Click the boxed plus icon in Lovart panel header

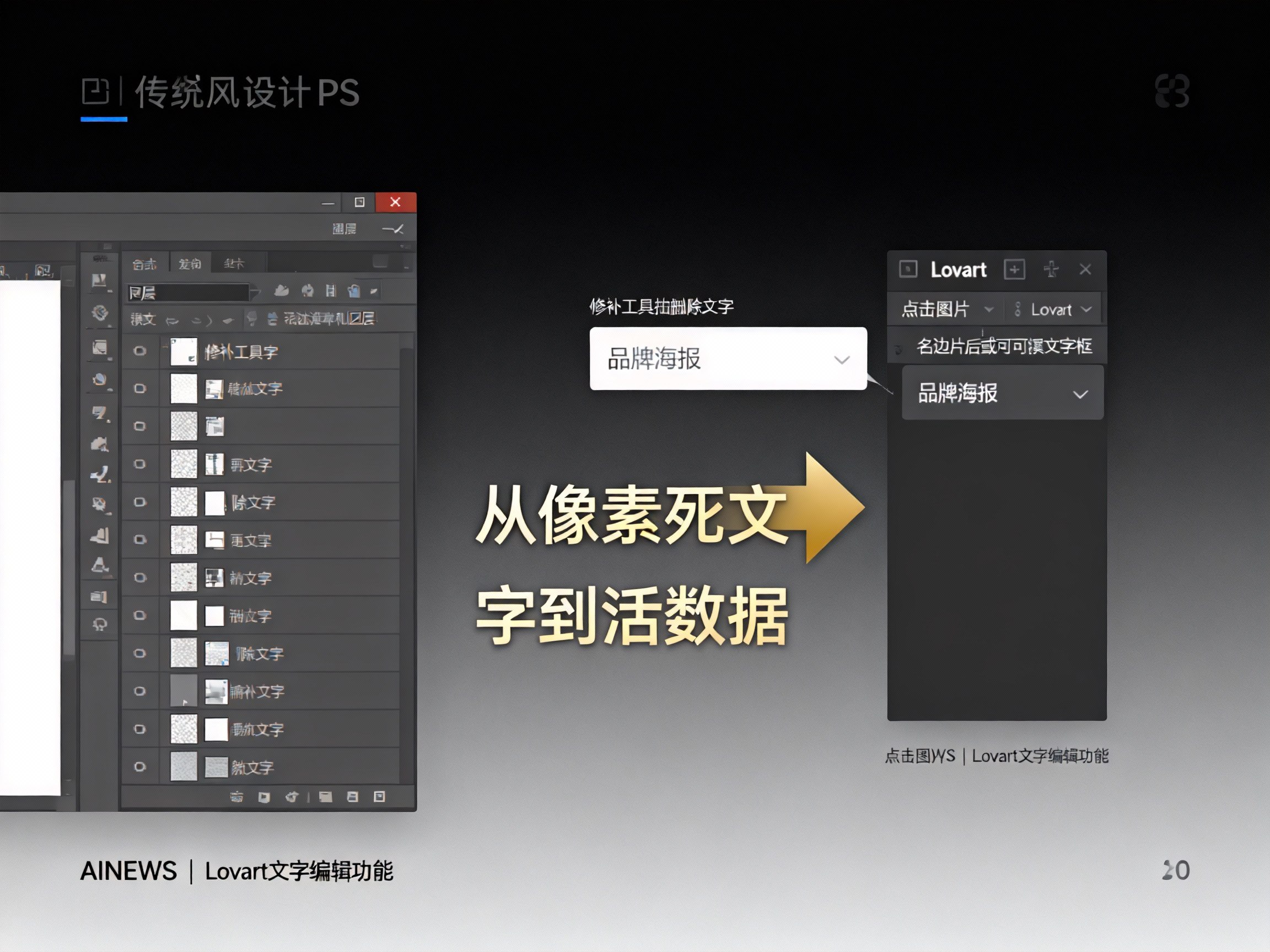(1014, 269)
